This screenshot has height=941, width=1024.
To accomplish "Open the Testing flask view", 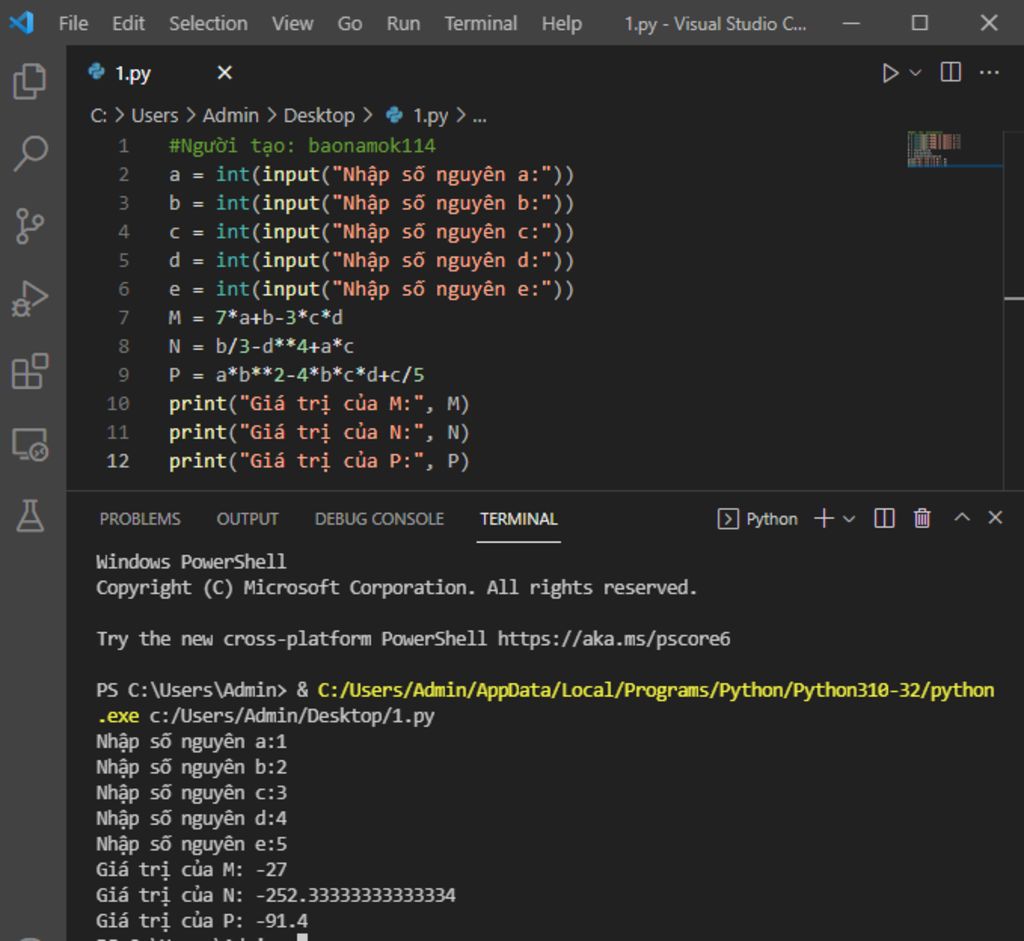I will (x=30, y=517).
